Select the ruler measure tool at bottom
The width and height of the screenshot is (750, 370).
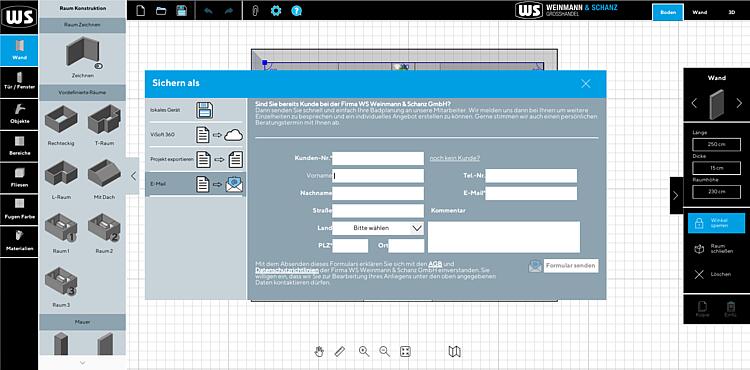click(340, 351)
